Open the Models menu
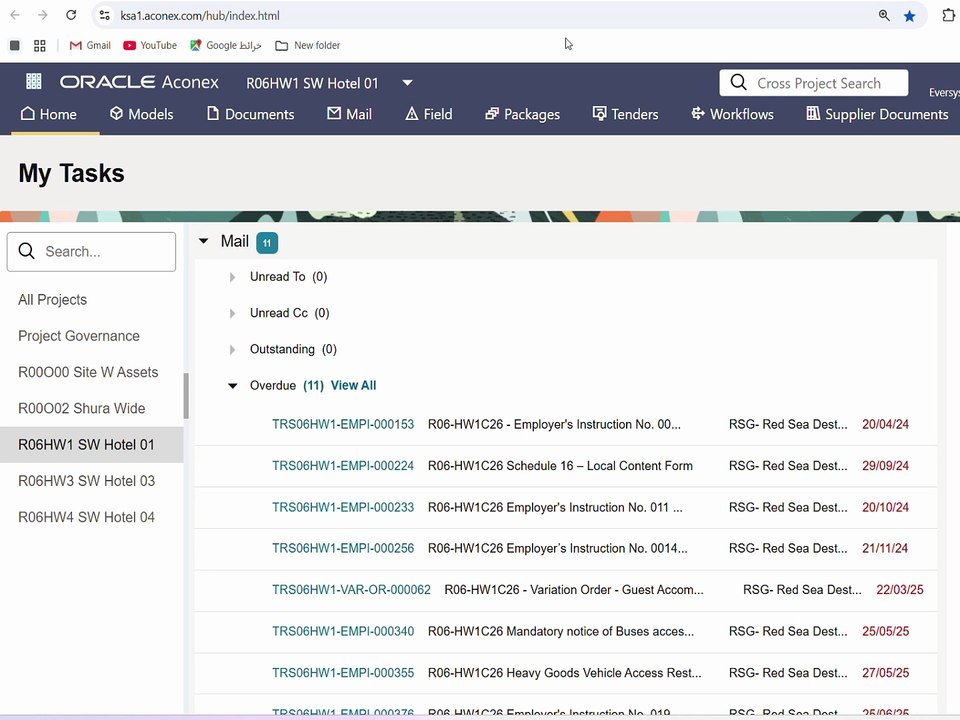 pos(141,114)
